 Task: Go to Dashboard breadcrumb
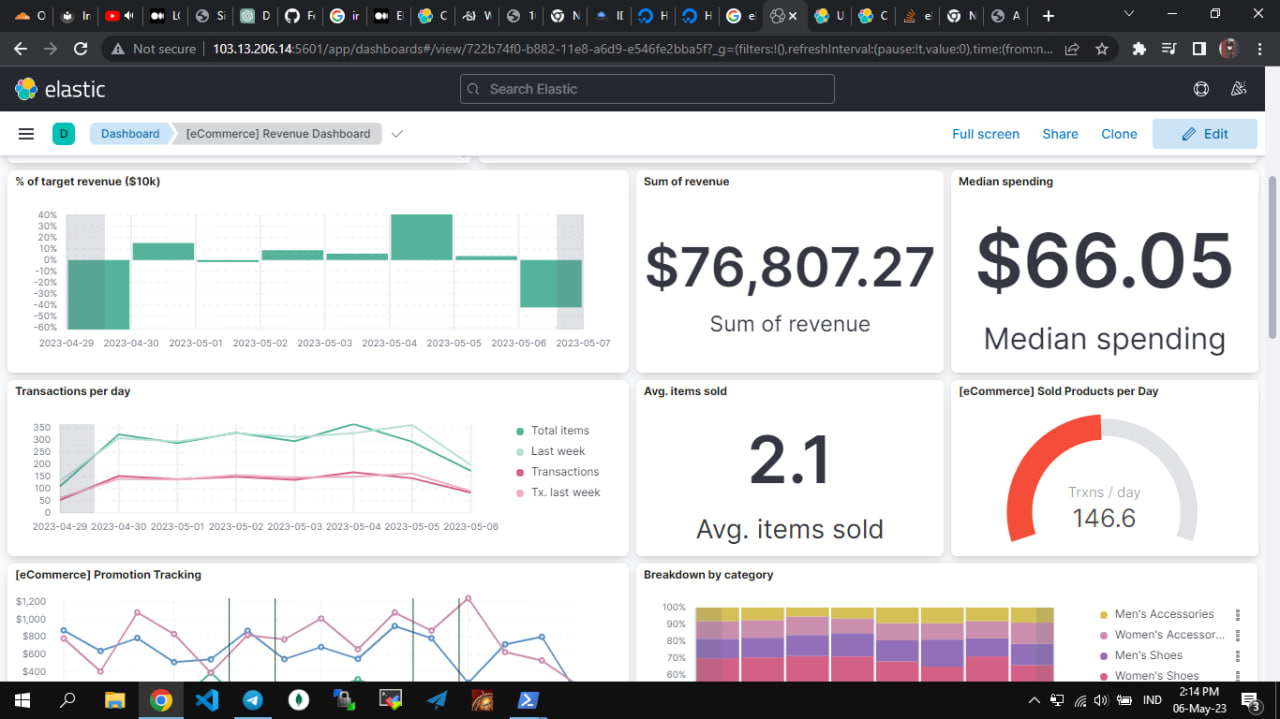(130, 134)
